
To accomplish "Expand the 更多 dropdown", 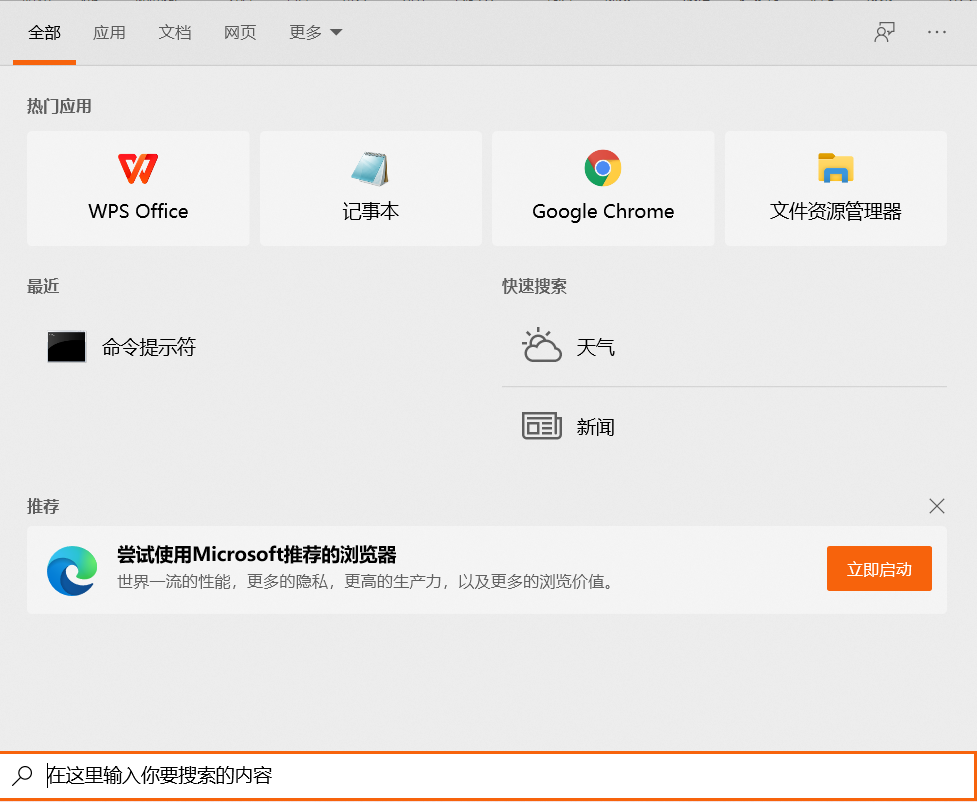I will pyautogui.click(x=315, y=32).
